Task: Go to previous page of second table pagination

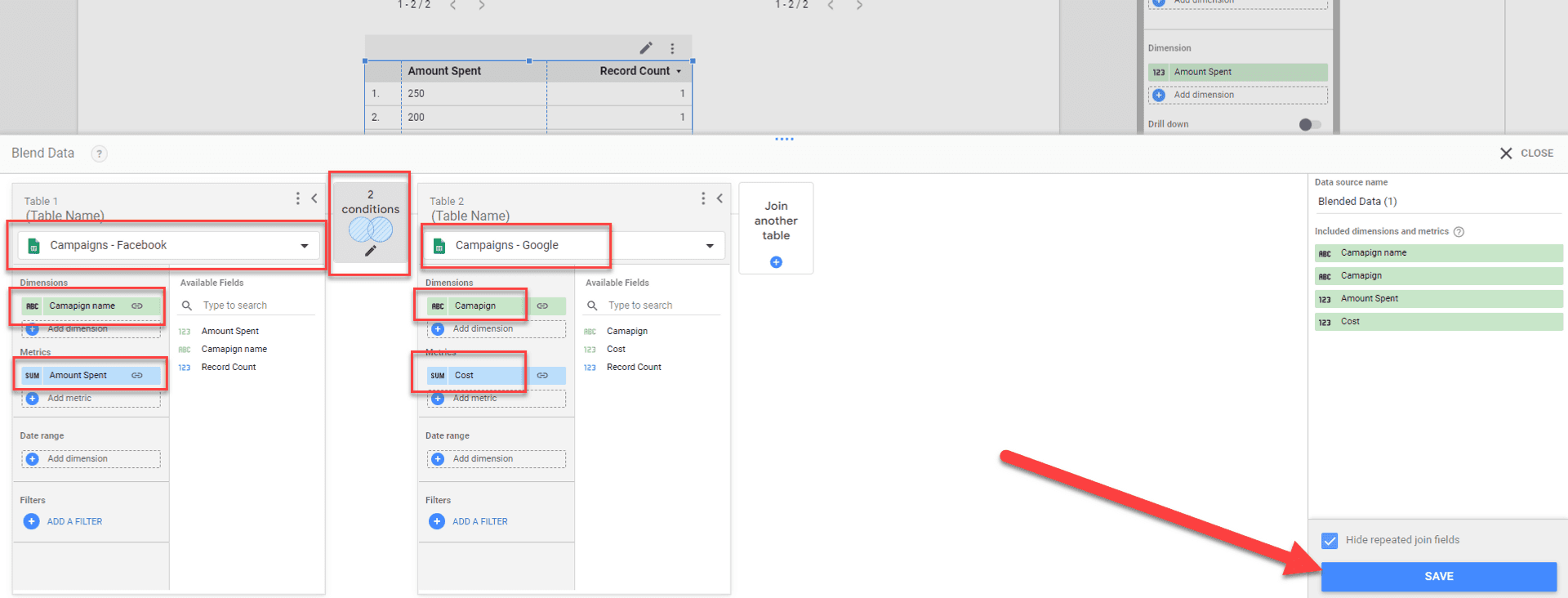Action: point(831,5)
